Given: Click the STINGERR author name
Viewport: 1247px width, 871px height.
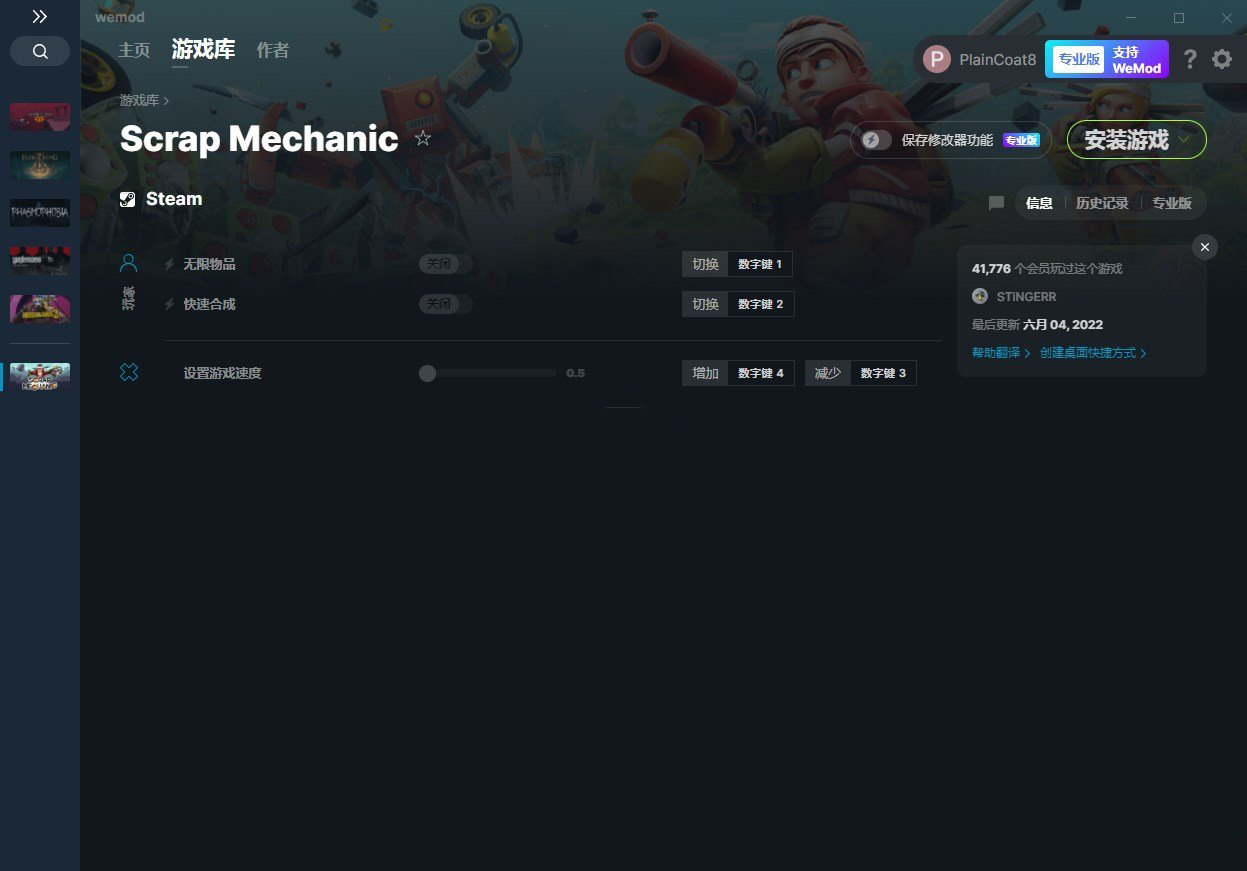Looking at the screenshot, I should pyautogui.click(x=1026, y=297).
